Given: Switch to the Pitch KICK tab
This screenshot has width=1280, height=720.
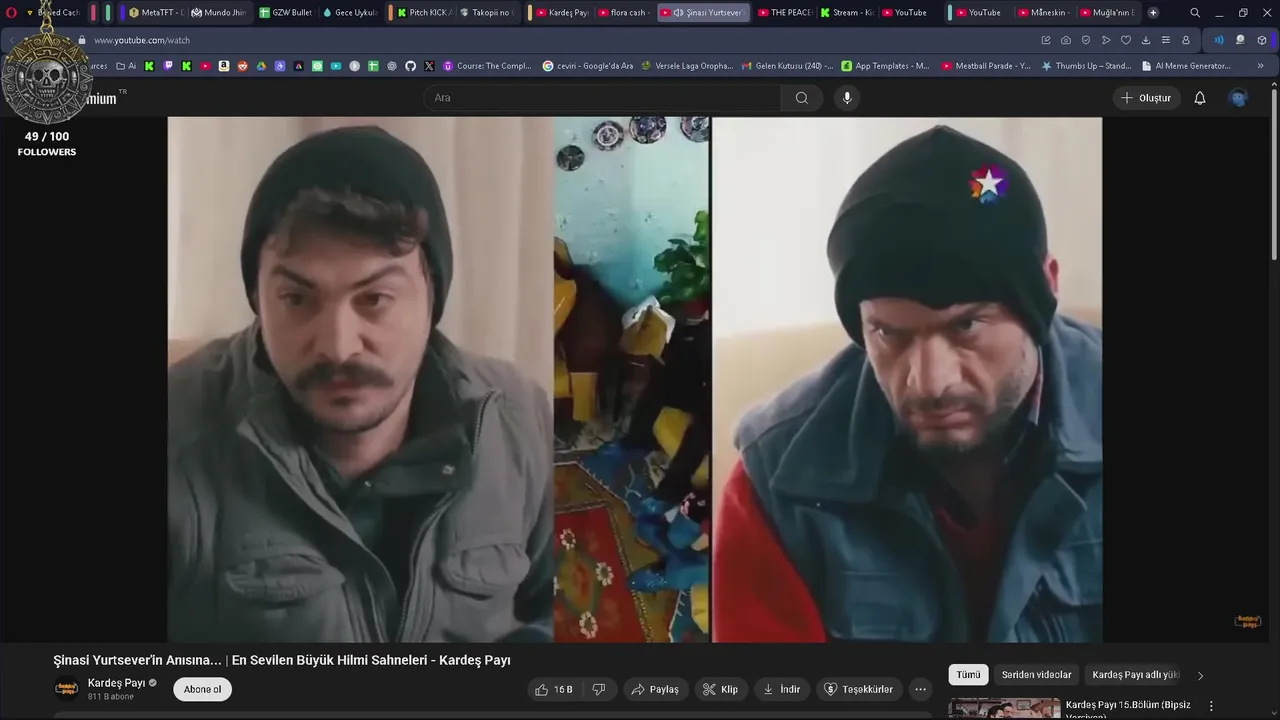Looking at the screenshot, I should coord(424,13).
